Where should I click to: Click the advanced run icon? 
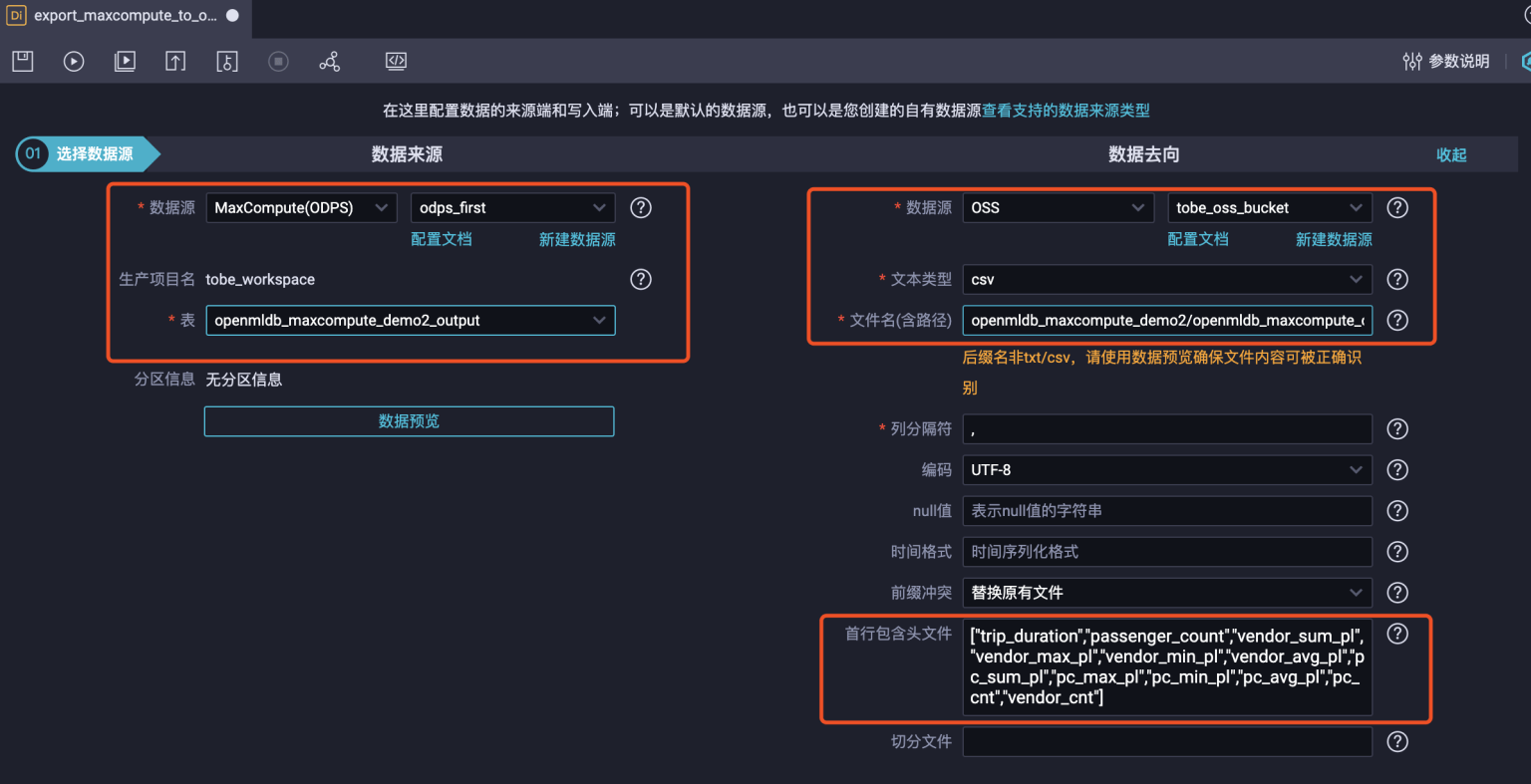pyautogui.click(x=125, y=61)
